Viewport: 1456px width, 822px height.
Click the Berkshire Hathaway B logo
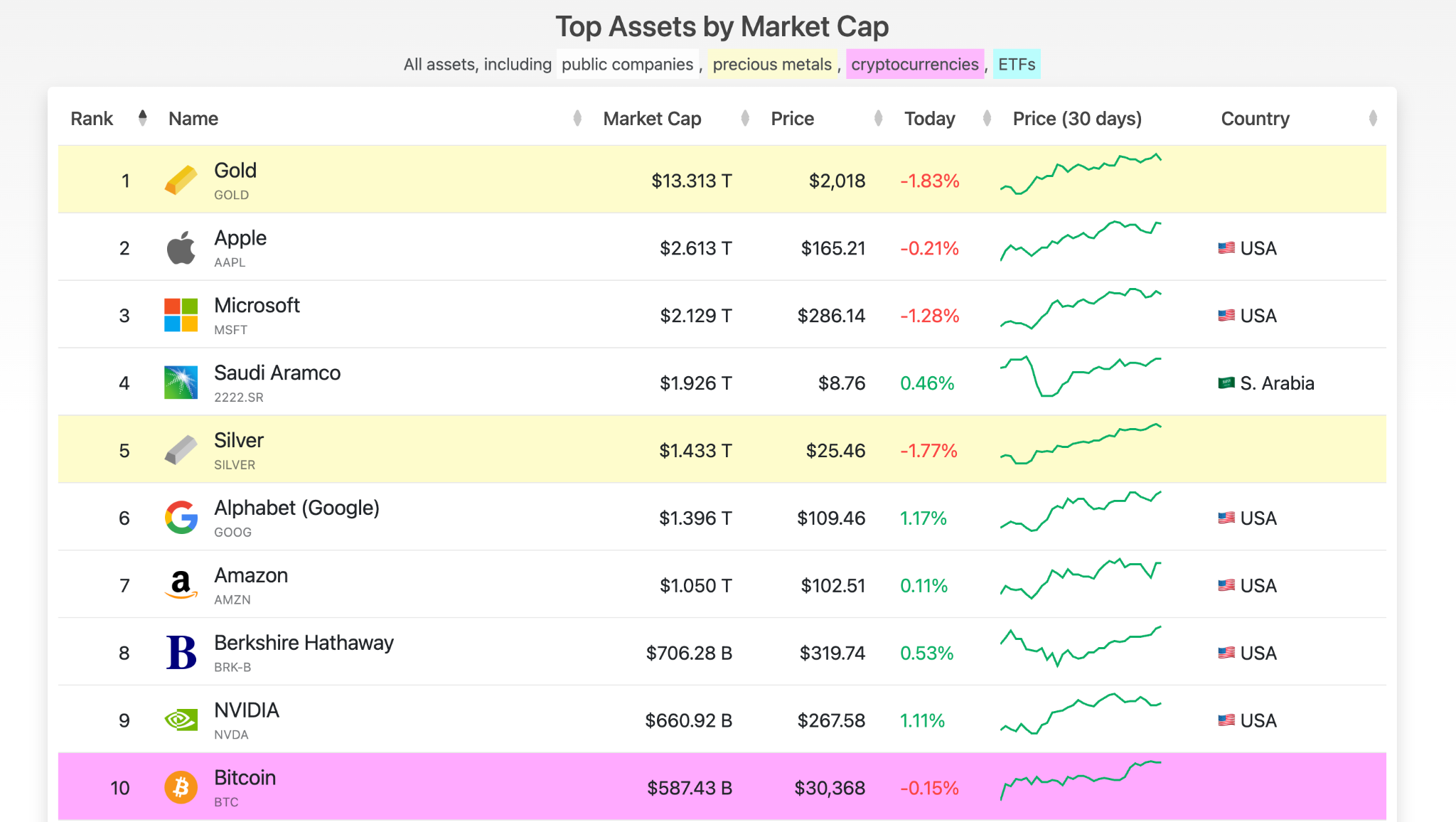tap(181, 653)
